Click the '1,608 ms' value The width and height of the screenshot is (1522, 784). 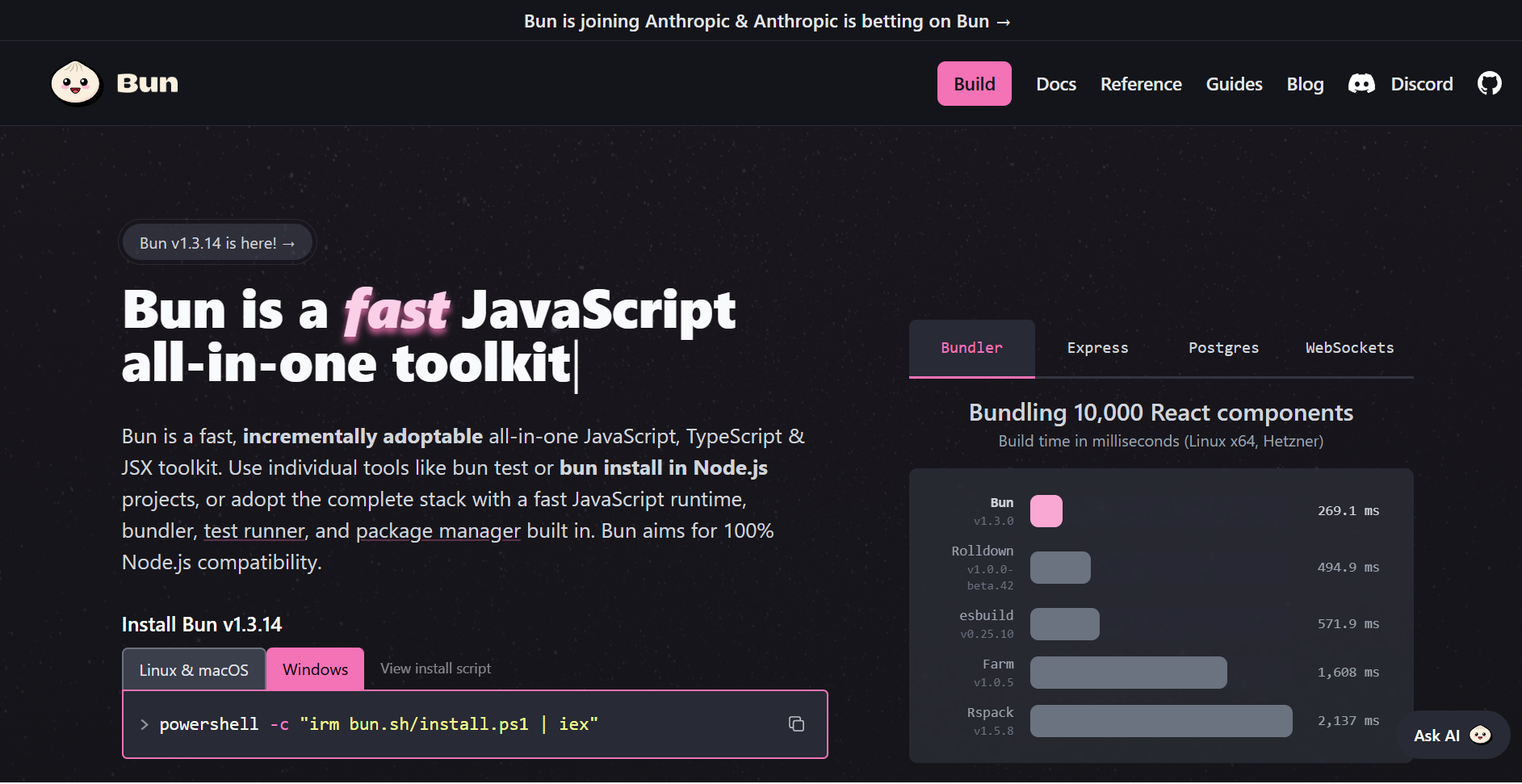(x=1348, y=673)
